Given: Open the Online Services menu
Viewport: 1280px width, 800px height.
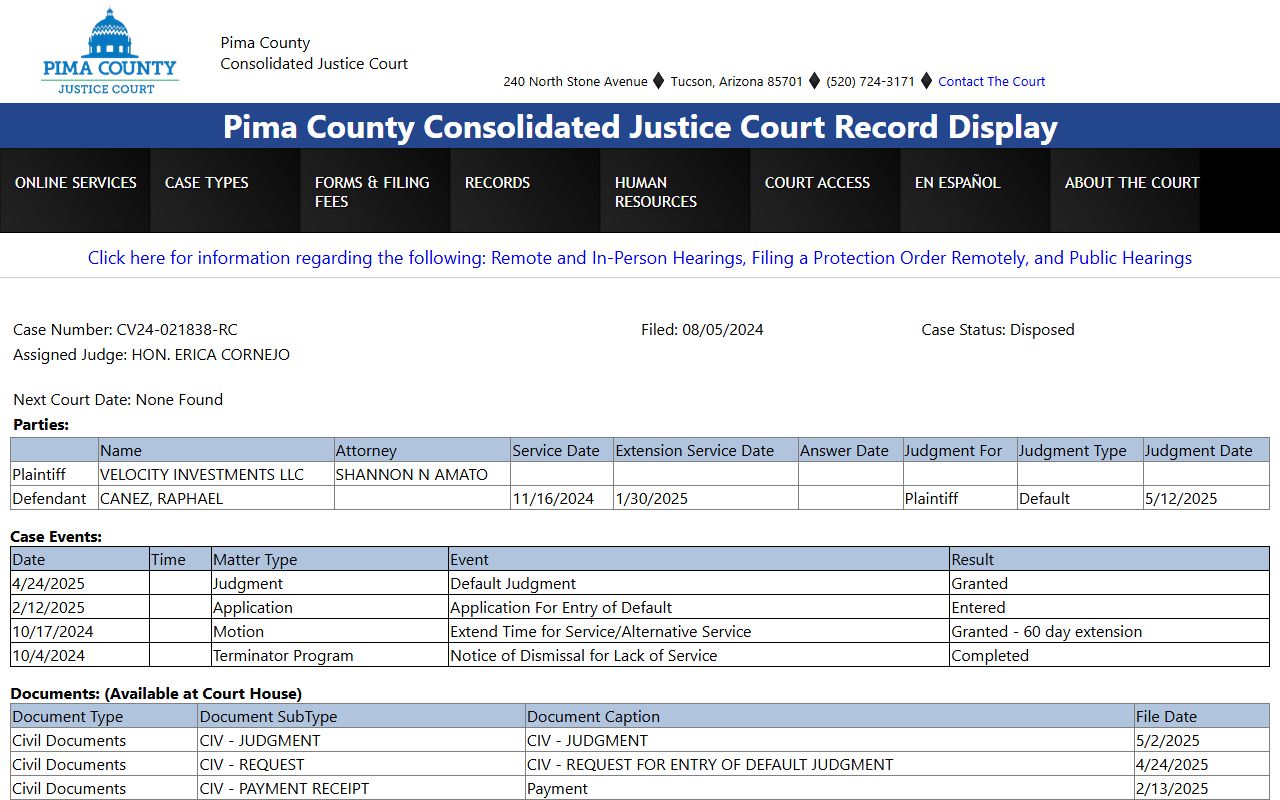Looking at the screenshot, I should point(75,191).
